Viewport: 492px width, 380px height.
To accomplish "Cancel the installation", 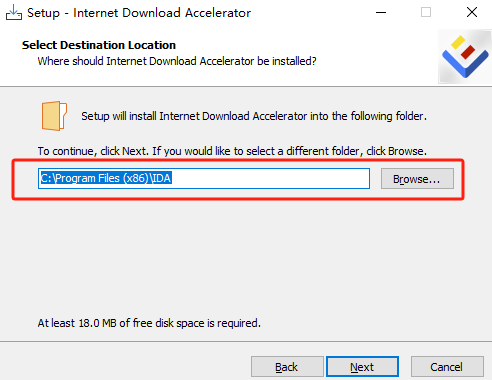I will click(447, 367).
